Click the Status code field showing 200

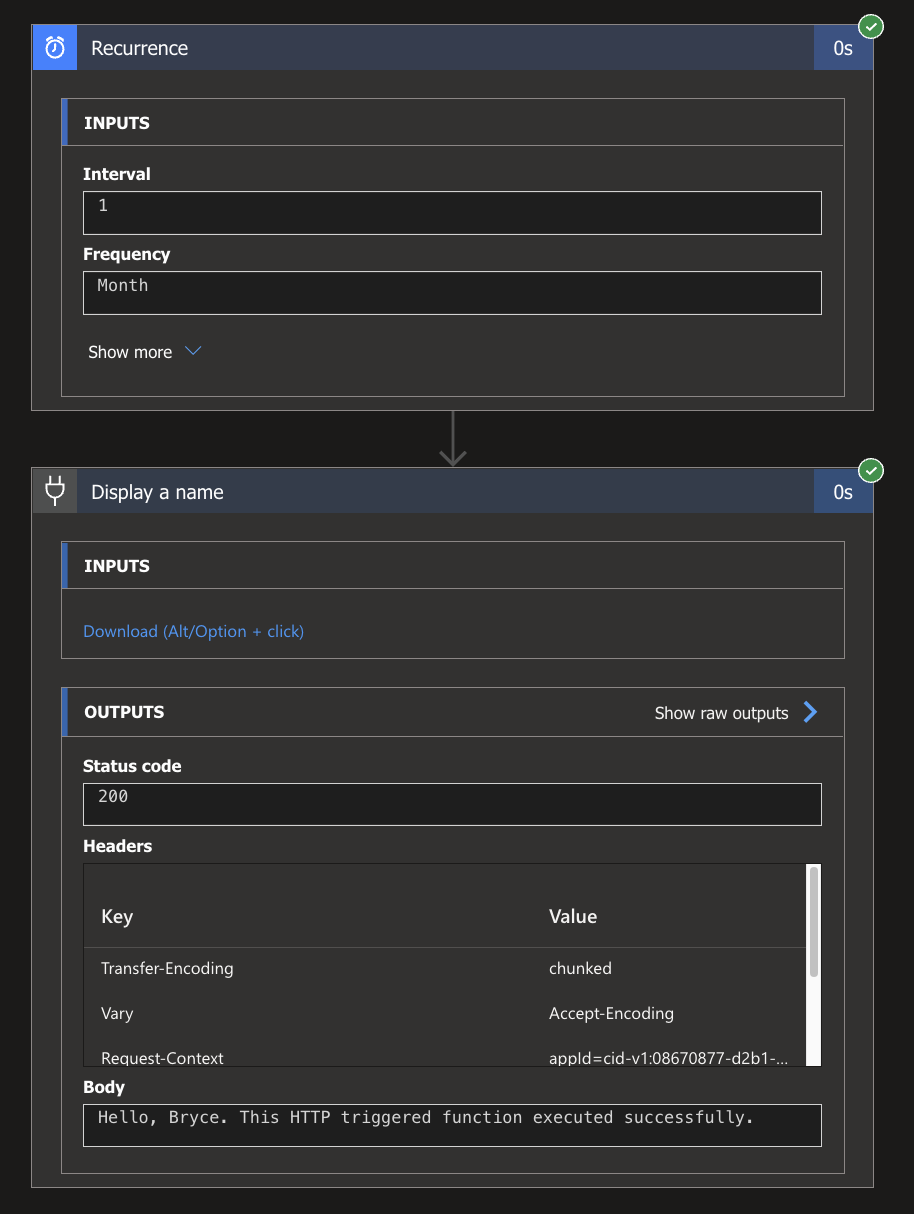coord(452,804)
